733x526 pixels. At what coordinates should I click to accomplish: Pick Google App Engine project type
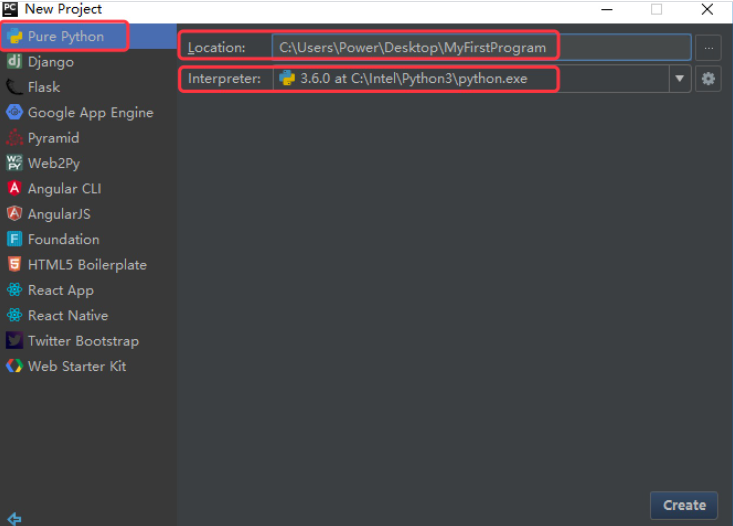click(x=88, y=112)
